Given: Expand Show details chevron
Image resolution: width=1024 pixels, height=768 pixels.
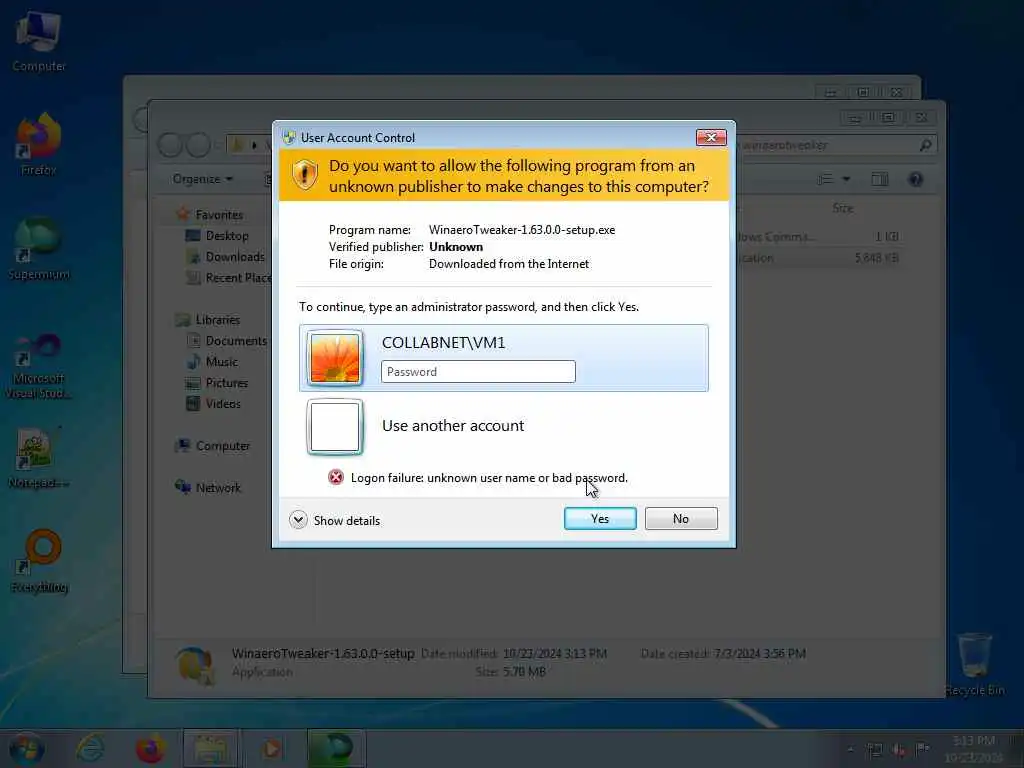Looking at the screenshot, I should pos(298,520).
